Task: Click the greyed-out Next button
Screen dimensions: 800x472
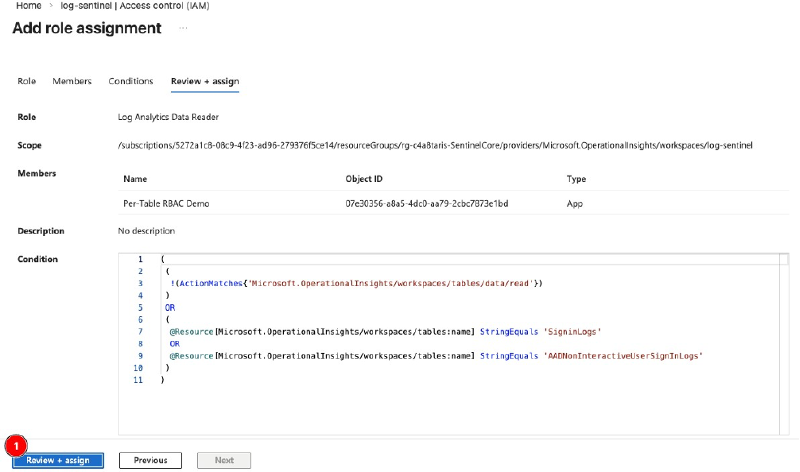Action: (x=224, y=460)
